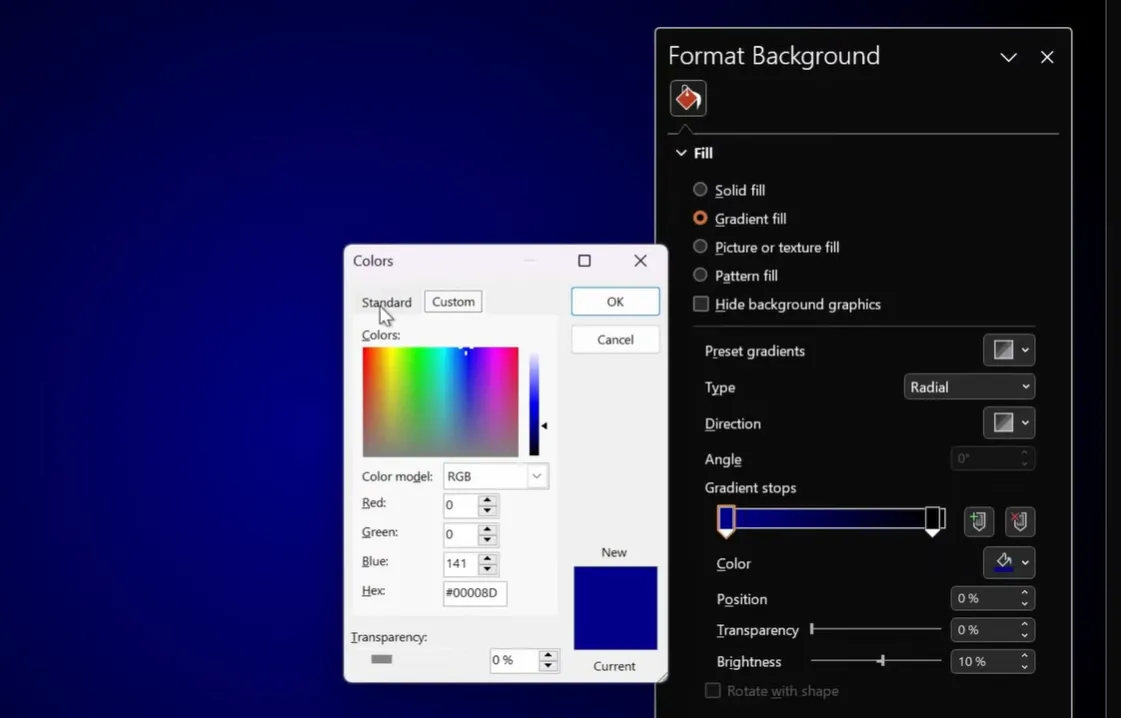Viewport: 1121px width, 718px height.
Task: Click the Fill paint bucket icon
Action: [688, 98]
